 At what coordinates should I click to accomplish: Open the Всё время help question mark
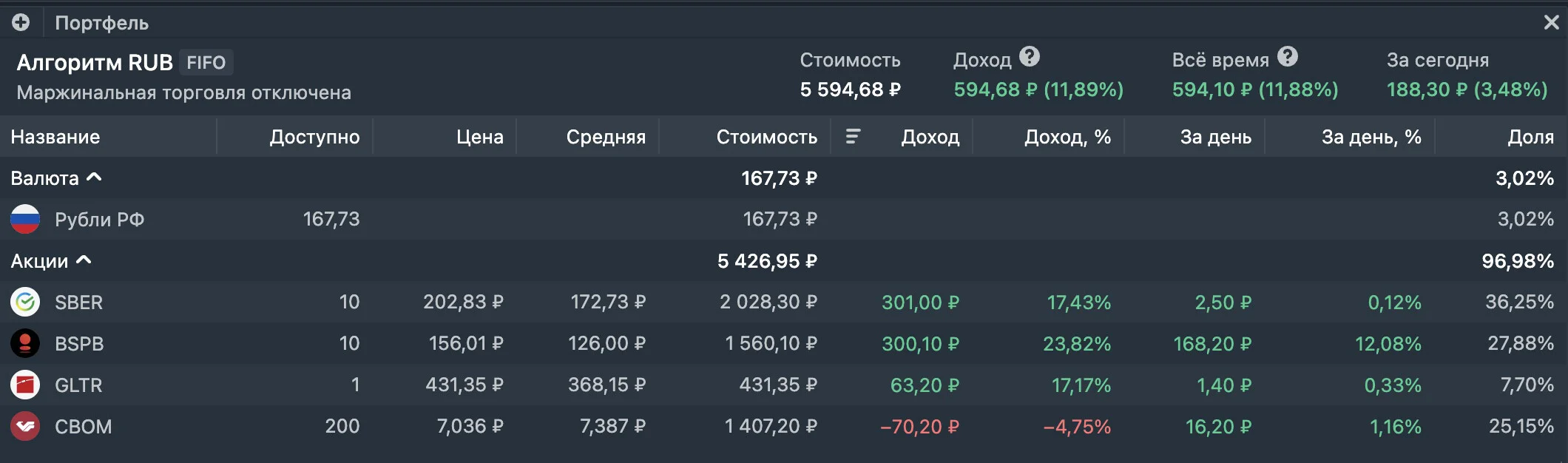click(x=1288, y=57)
